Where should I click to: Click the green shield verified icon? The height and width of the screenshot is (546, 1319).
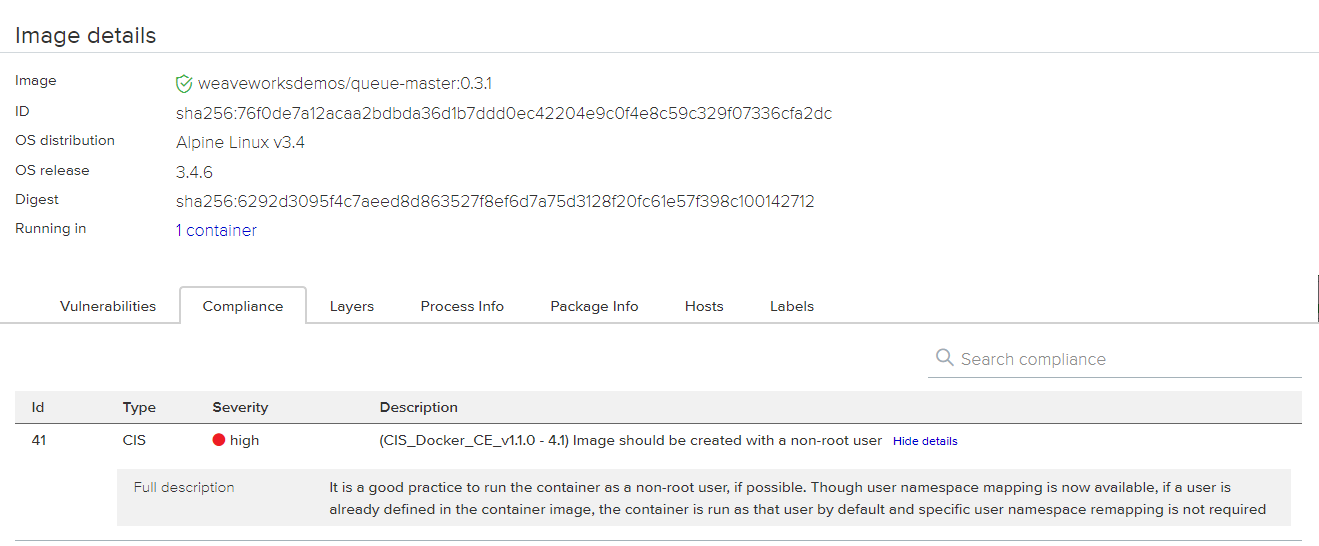[184, 84]
